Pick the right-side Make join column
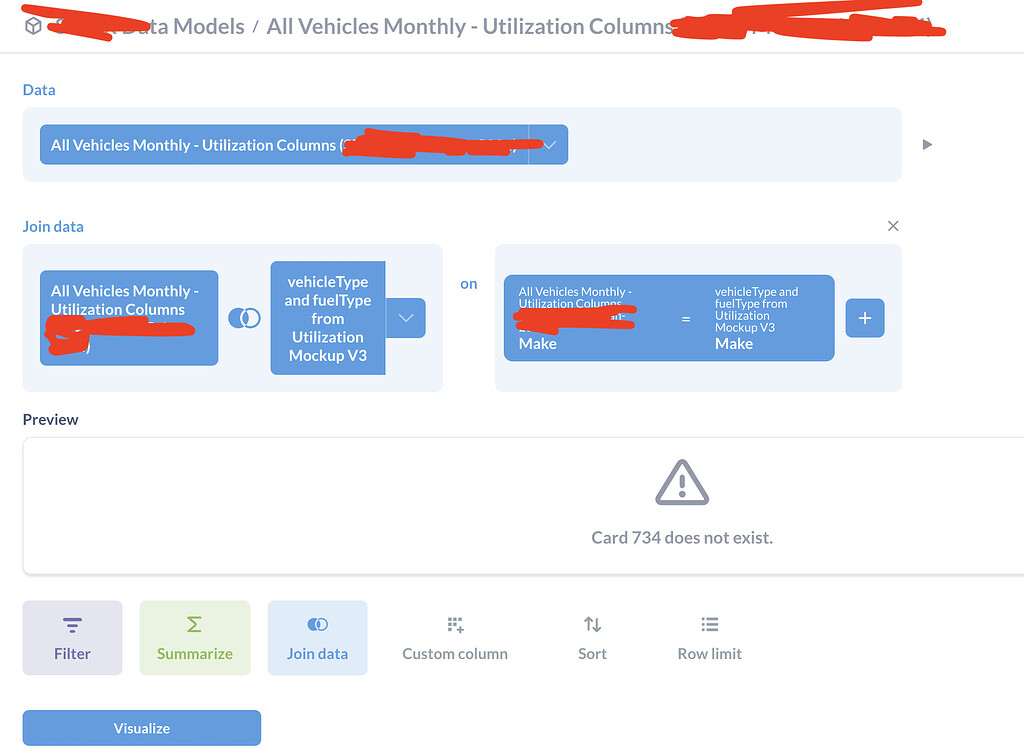 click(x=765, y=318)
